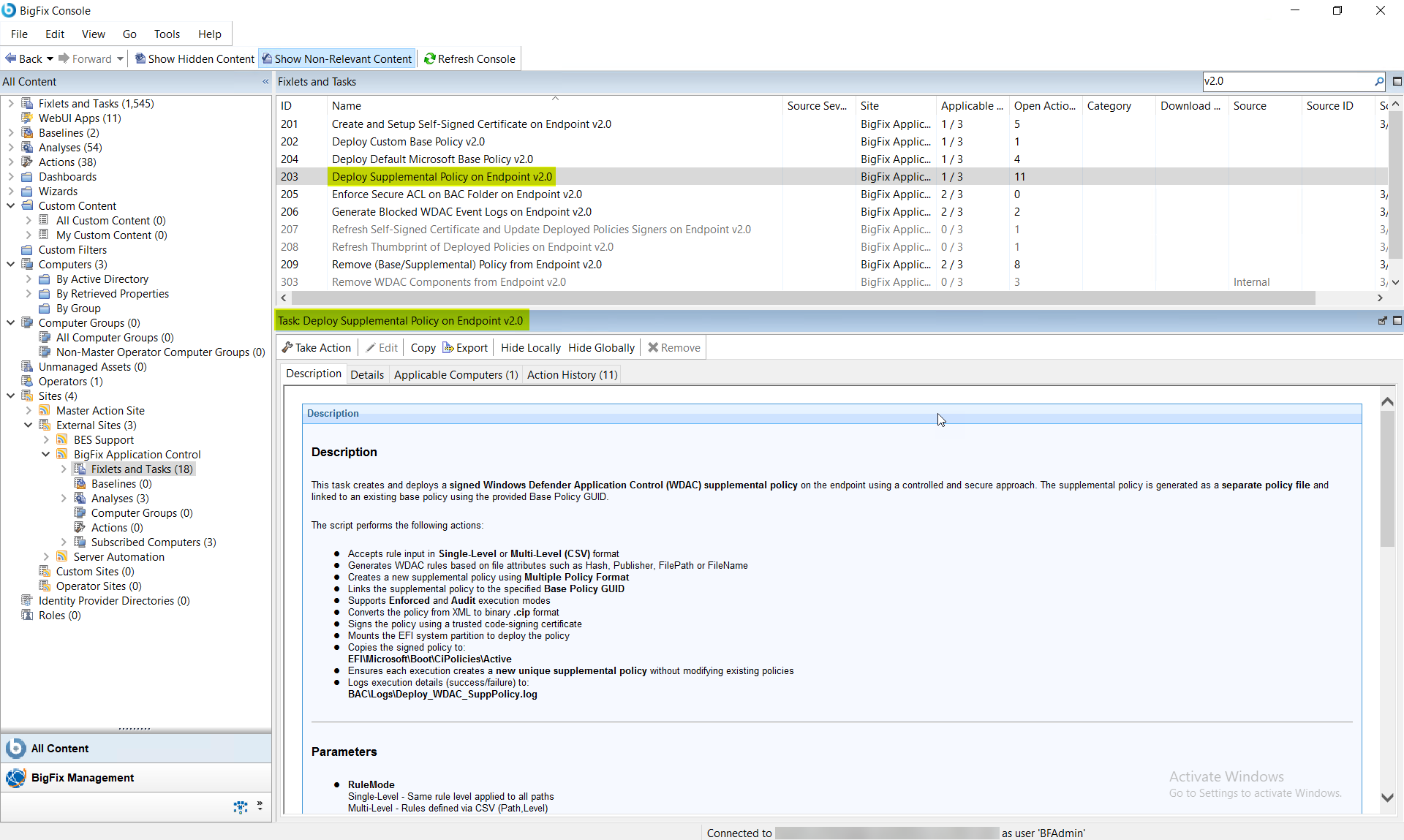Switch to the Applicable Computers tab

(x=455, y=374)
